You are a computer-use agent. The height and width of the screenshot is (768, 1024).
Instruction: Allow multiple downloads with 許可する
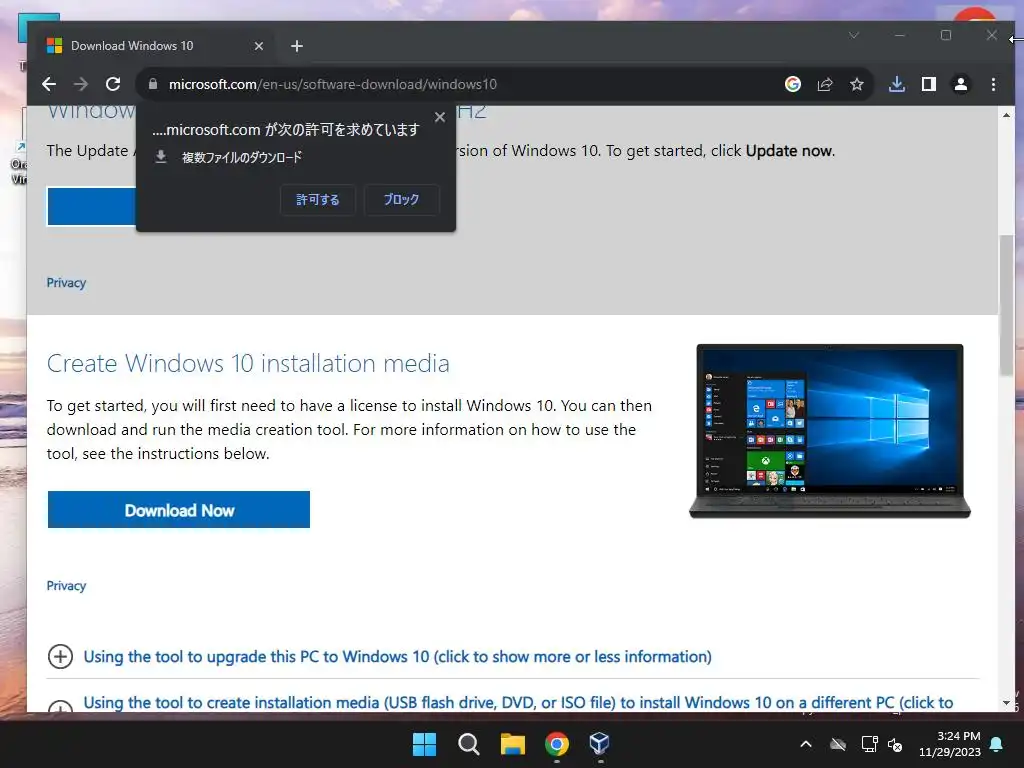[x=317, y=199]
